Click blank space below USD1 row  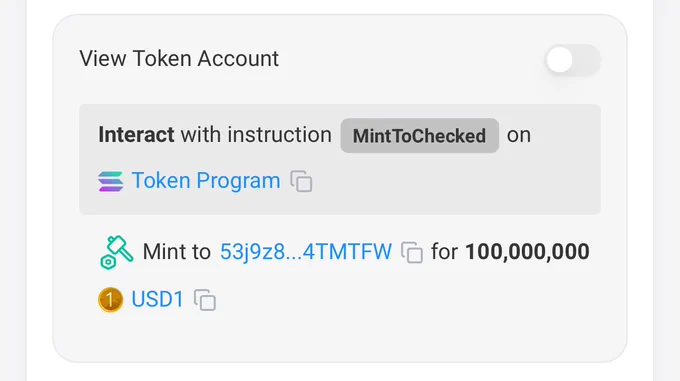click(340, 338)
